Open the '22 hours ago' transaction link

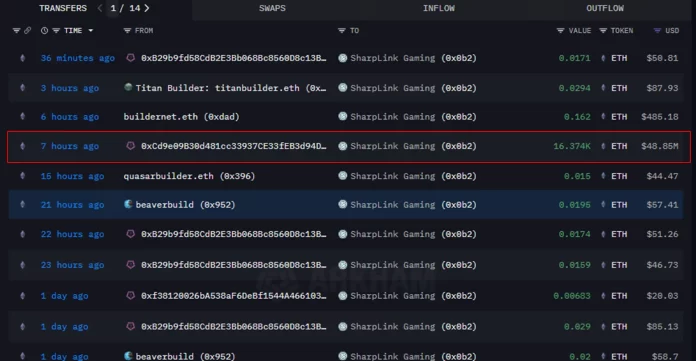(72, 234)
